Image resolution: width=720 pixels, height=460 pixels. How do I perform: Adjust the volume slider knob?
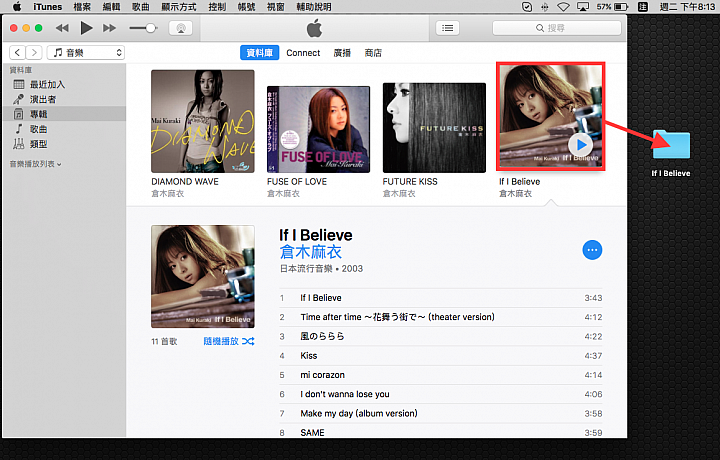pyautogui.click(x=150, y=28)
